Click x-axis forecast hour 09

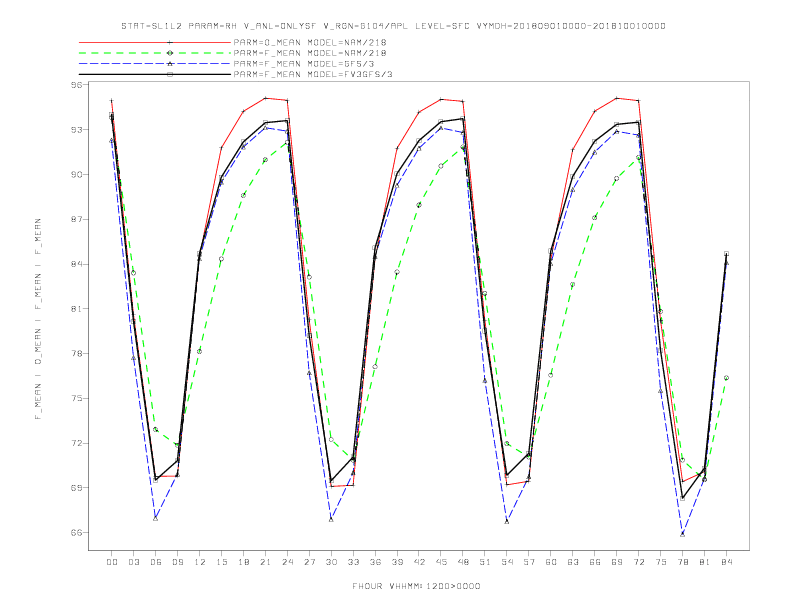pyautogui.click(x=177, y=562)
